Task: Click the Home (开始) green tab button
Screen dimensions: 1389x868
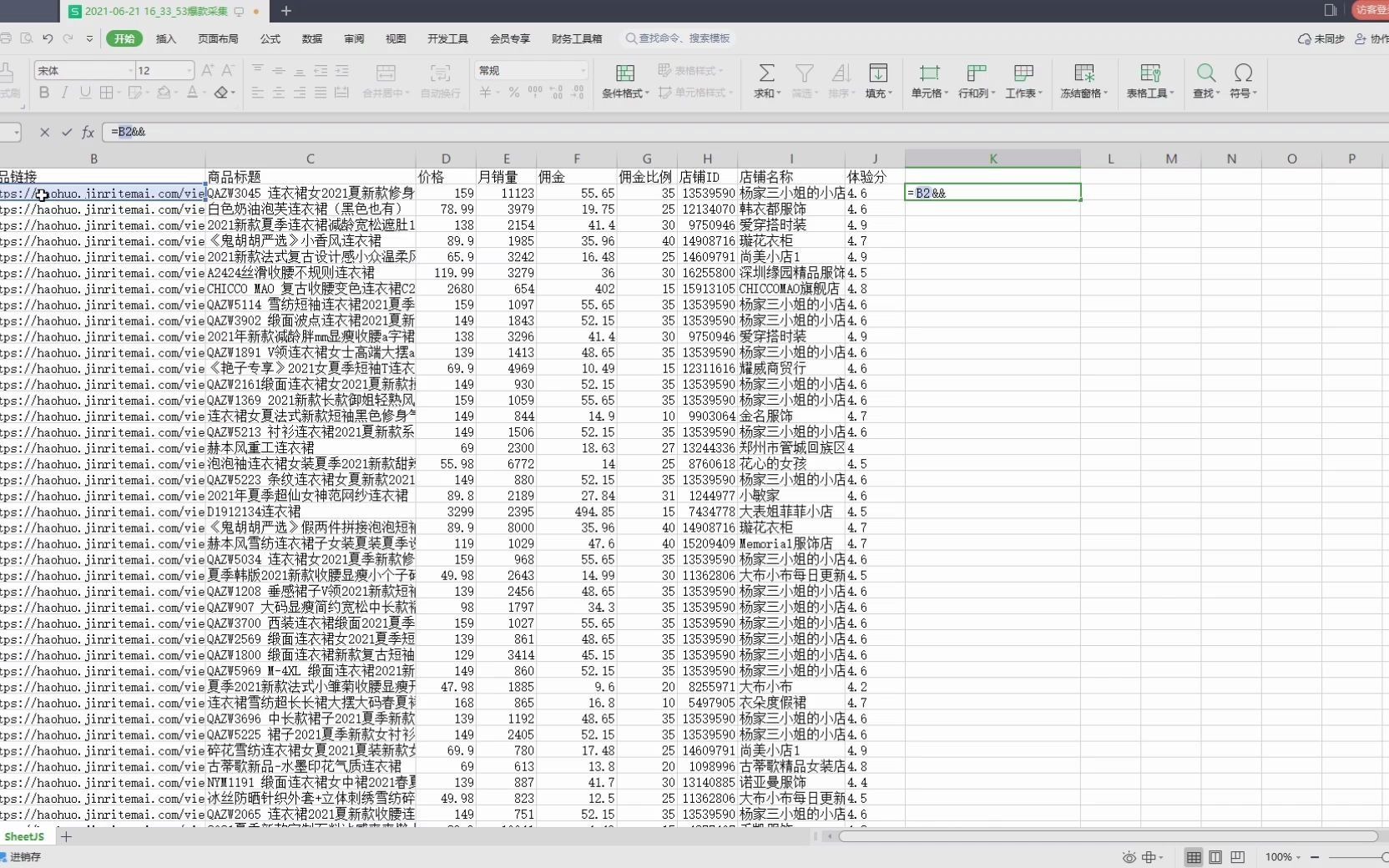Action: (124, 38)
